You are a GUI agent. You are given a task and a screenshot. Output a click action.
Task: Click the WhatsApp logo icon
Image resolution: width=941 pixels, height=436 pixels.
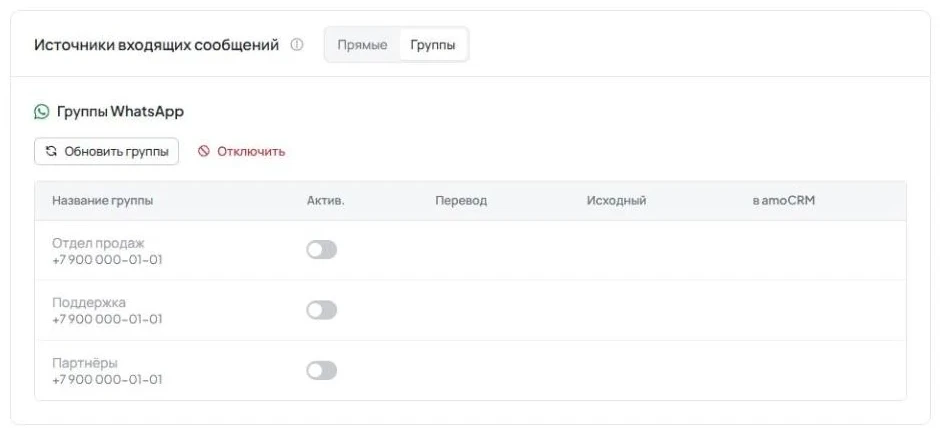pyautogui.click(x=41, y=112)
